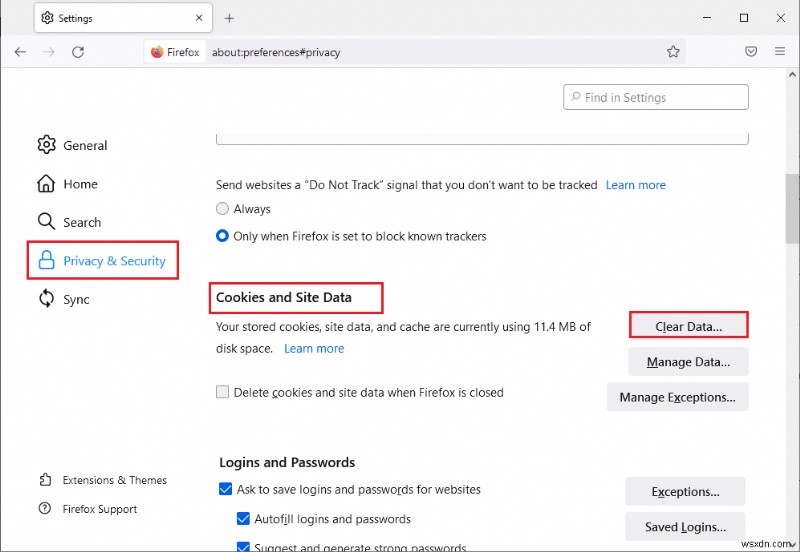Open Extensions & Themes
This screenshot has width=800, height=552.
click(114, 480)
